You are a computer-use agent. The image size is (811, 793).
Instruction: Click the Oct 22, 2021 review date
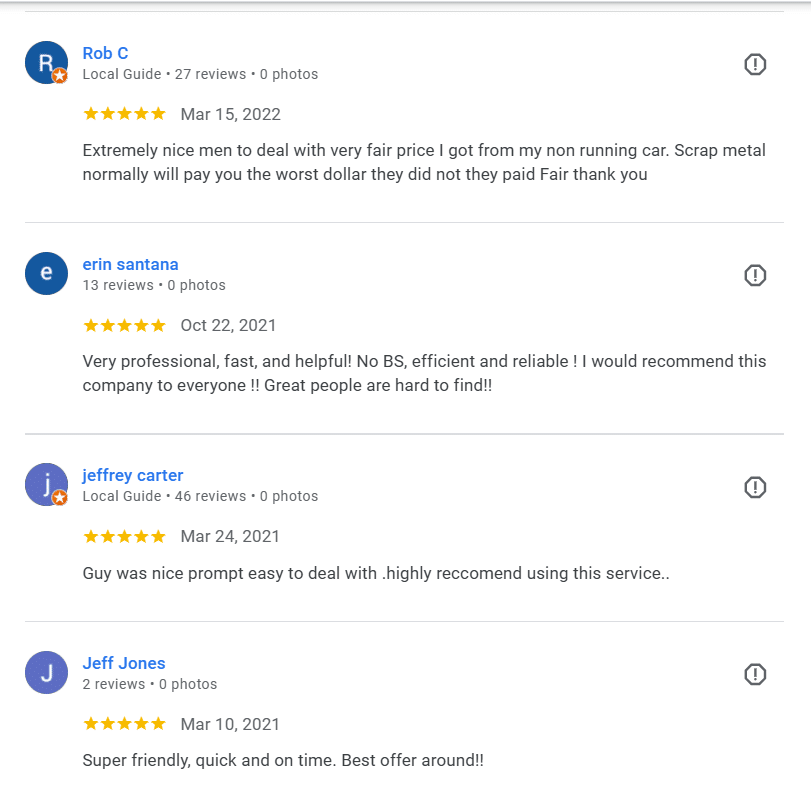point(228,325)
